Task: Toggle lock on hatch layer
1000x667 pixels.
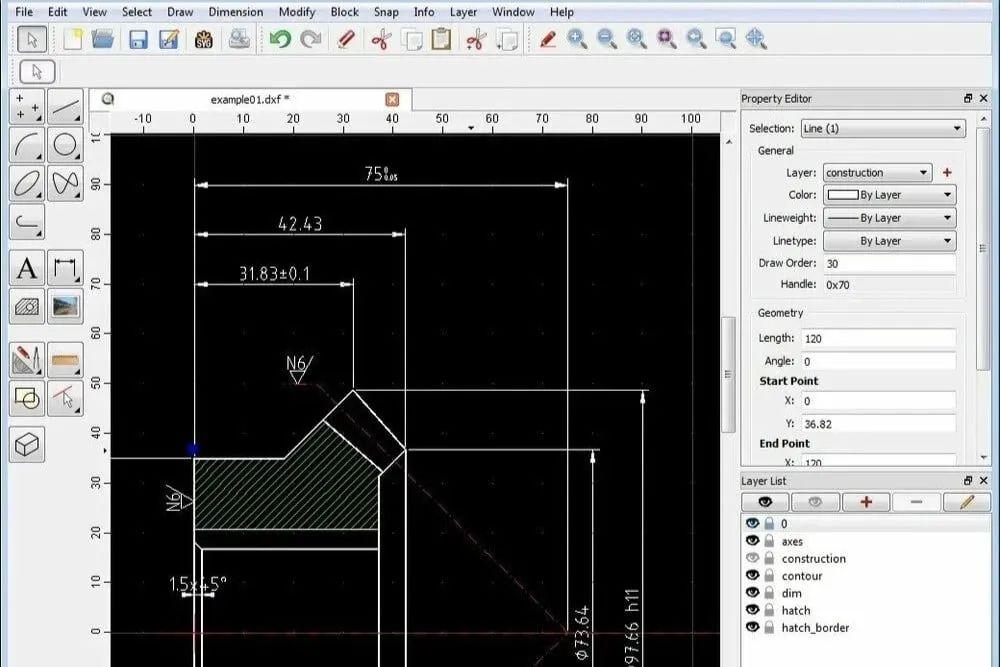Action: pos(769,610)
